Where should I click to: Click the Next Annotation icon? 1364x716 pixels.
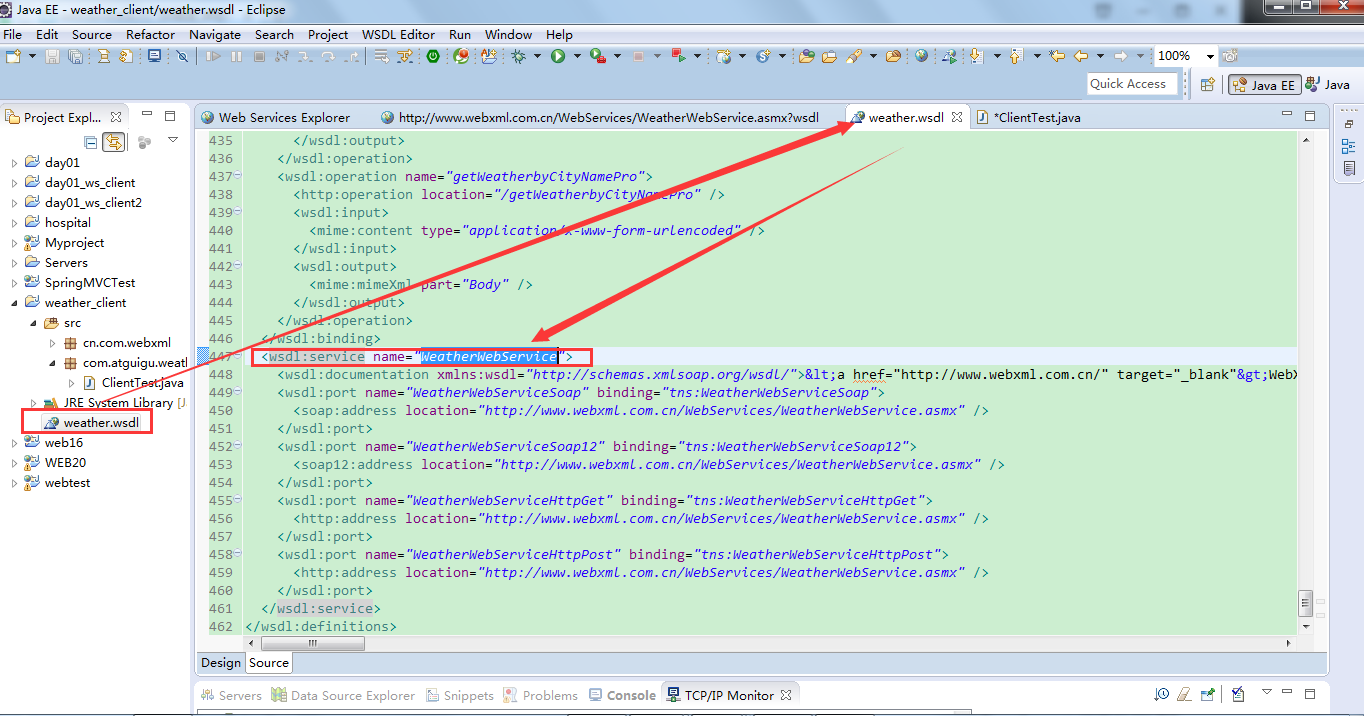pyautogui.click(x=976, y=57)
